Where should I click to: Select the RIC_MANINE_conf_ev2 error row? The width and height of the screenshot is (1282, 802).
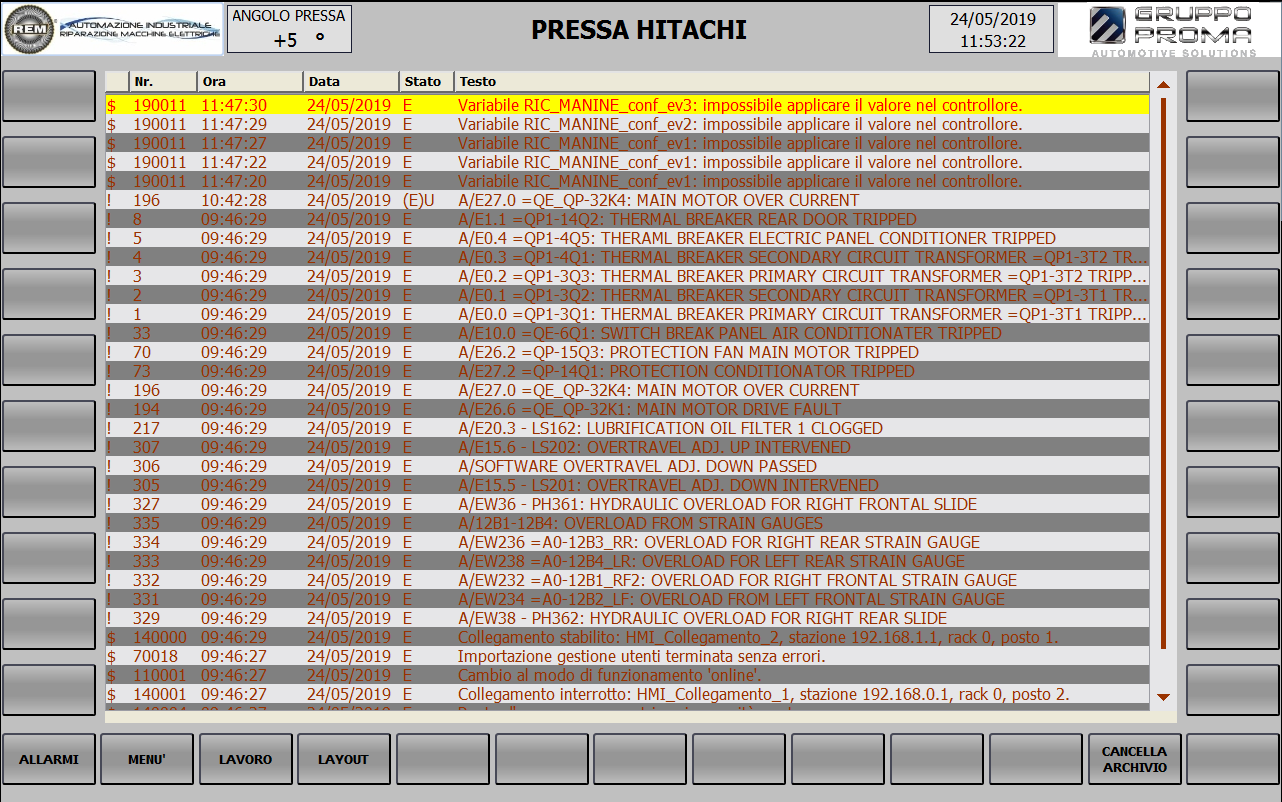click(x=627, y=125)
